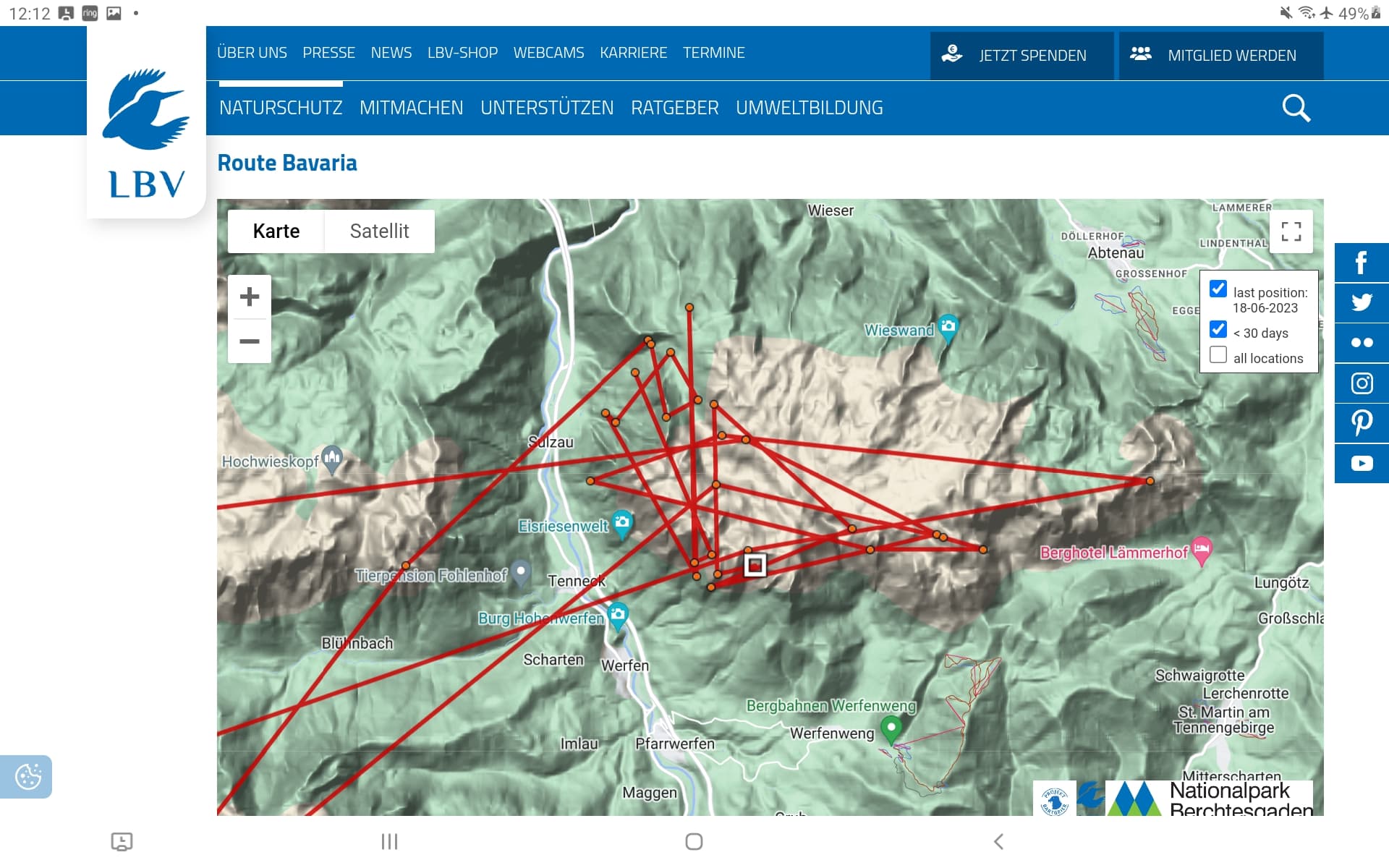Open the Twitter sidebar icon
The width and height of the screenshot is (1389, 868).
(1362, 302)
